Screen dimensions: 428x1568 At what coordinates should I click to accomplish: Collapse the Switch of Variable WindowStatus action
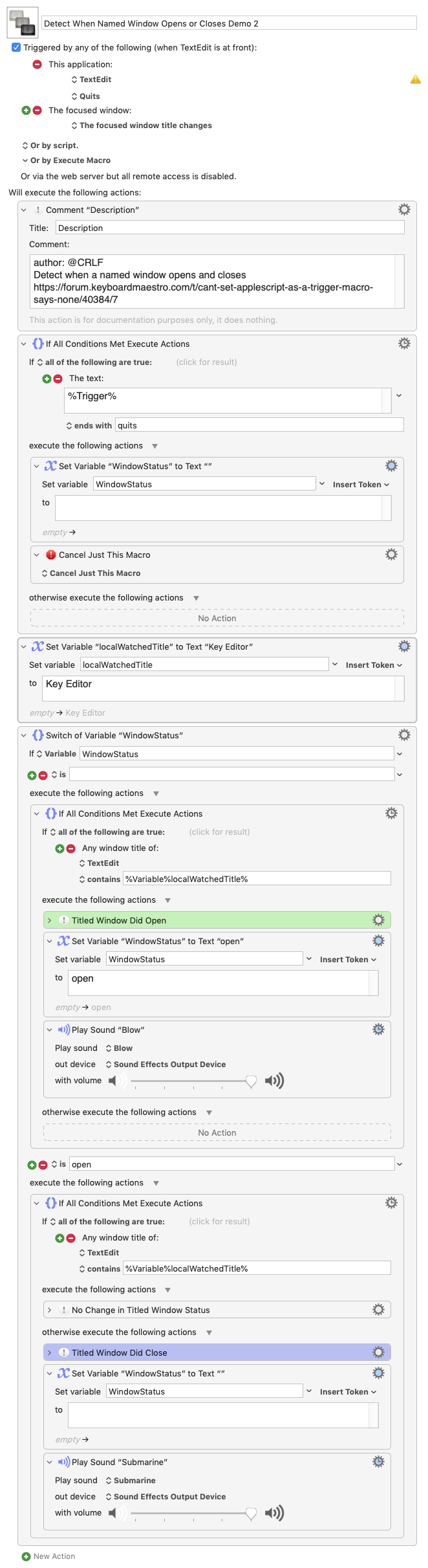coord(24,735)
